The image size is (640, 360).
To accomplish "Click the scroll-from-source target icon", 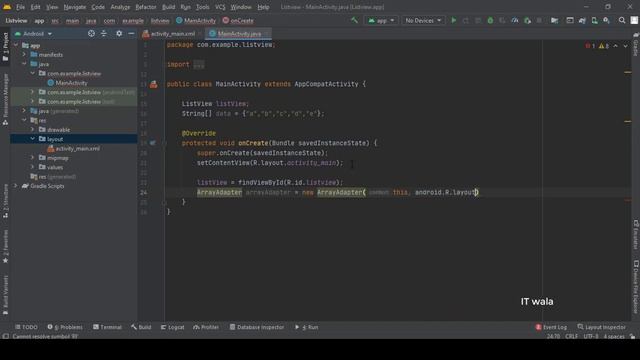I will click(91, 33).
